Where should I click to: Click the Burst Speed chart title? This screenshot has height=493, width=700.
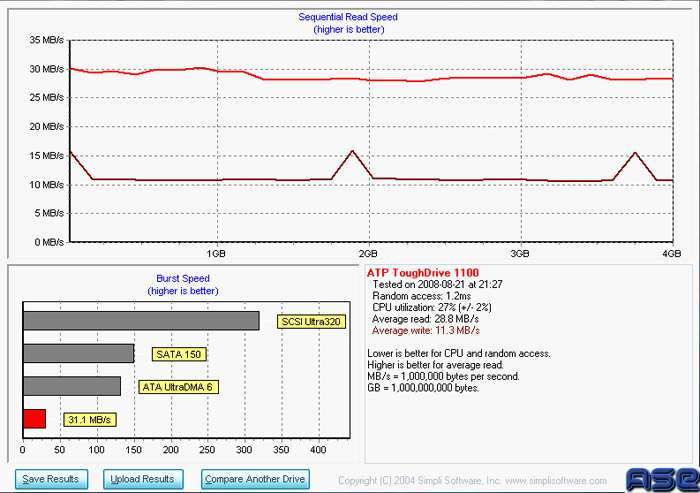point(183,278)
